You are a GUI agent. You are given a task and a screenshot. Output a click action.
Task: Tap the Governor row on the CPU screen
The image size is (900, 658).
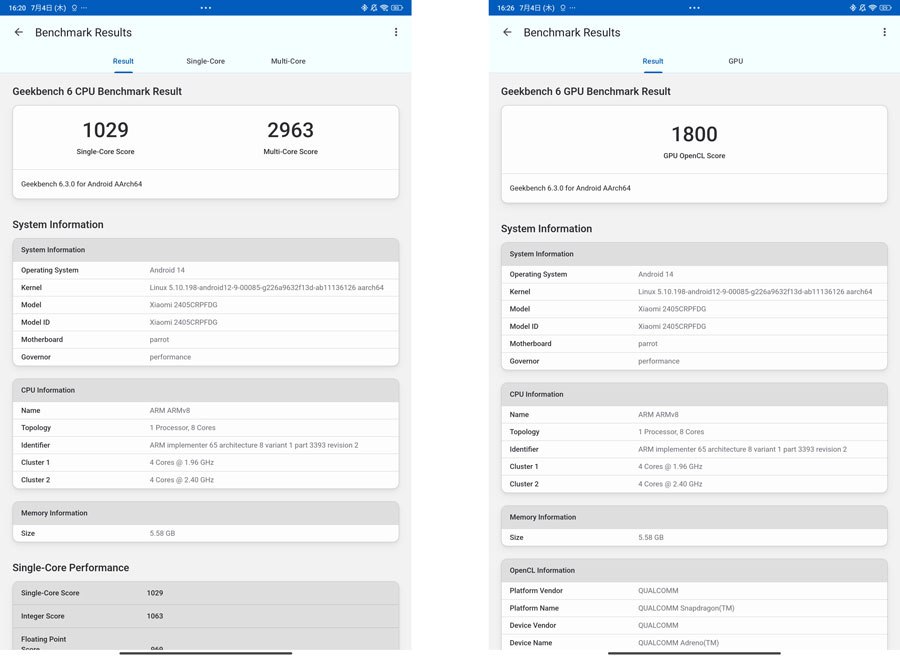coord(205,357)
